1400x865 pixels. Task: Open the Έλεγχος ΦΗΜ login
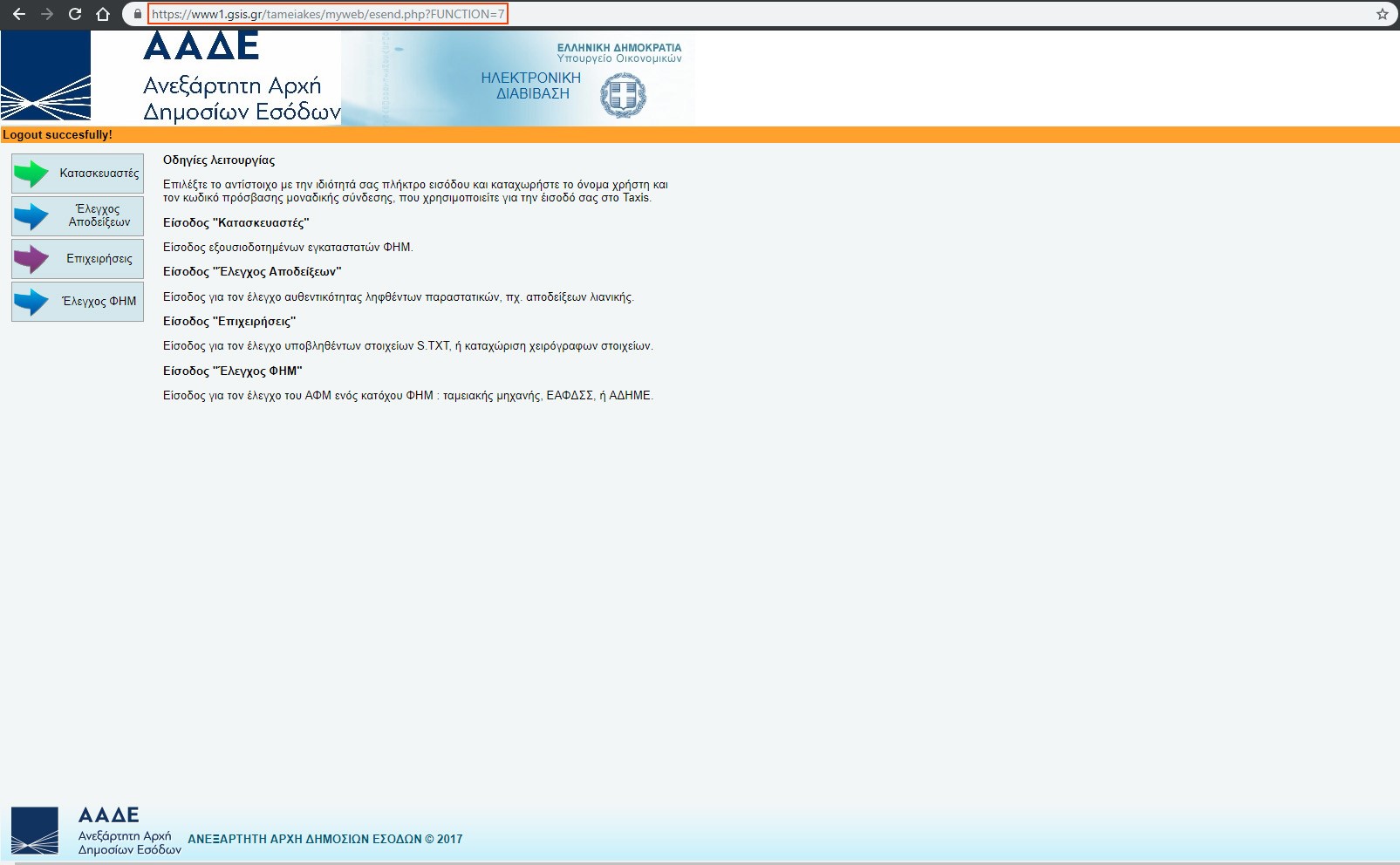[78, 302]
